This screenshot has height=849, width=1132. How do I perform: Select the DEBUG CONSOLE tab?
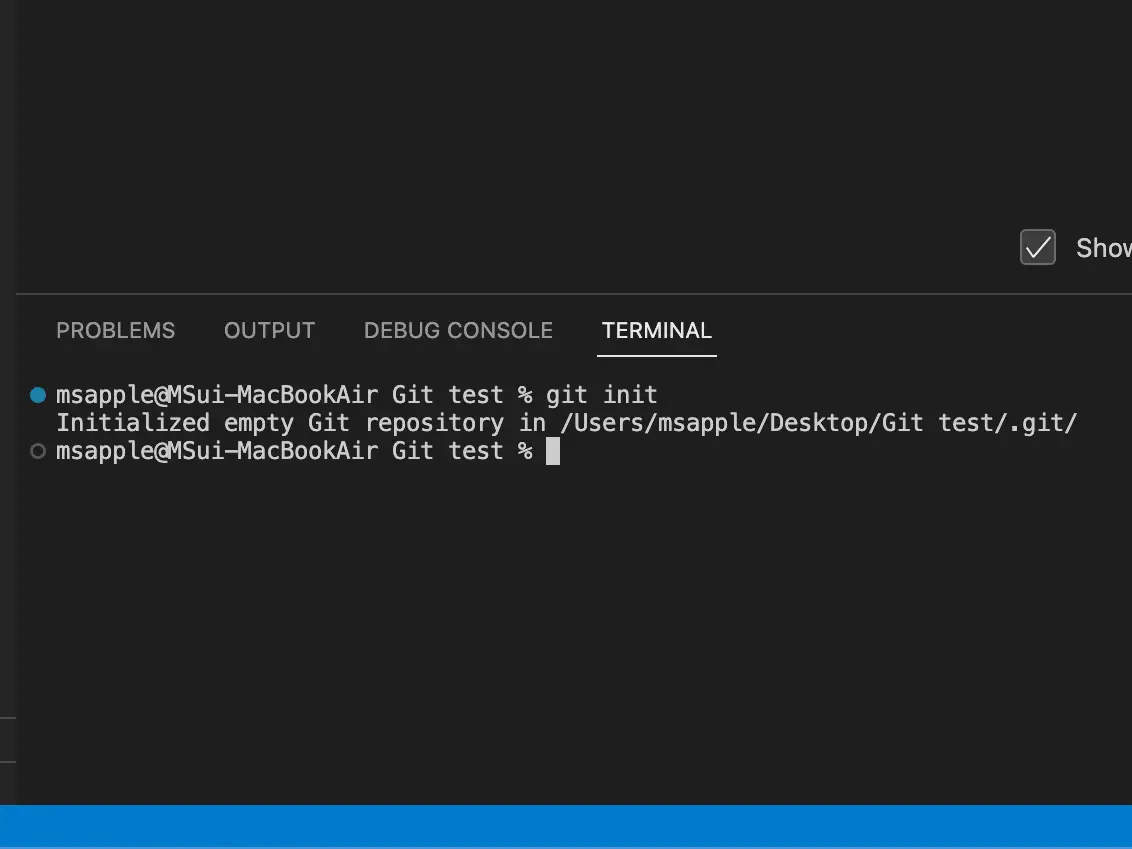(x=458, y=330)
